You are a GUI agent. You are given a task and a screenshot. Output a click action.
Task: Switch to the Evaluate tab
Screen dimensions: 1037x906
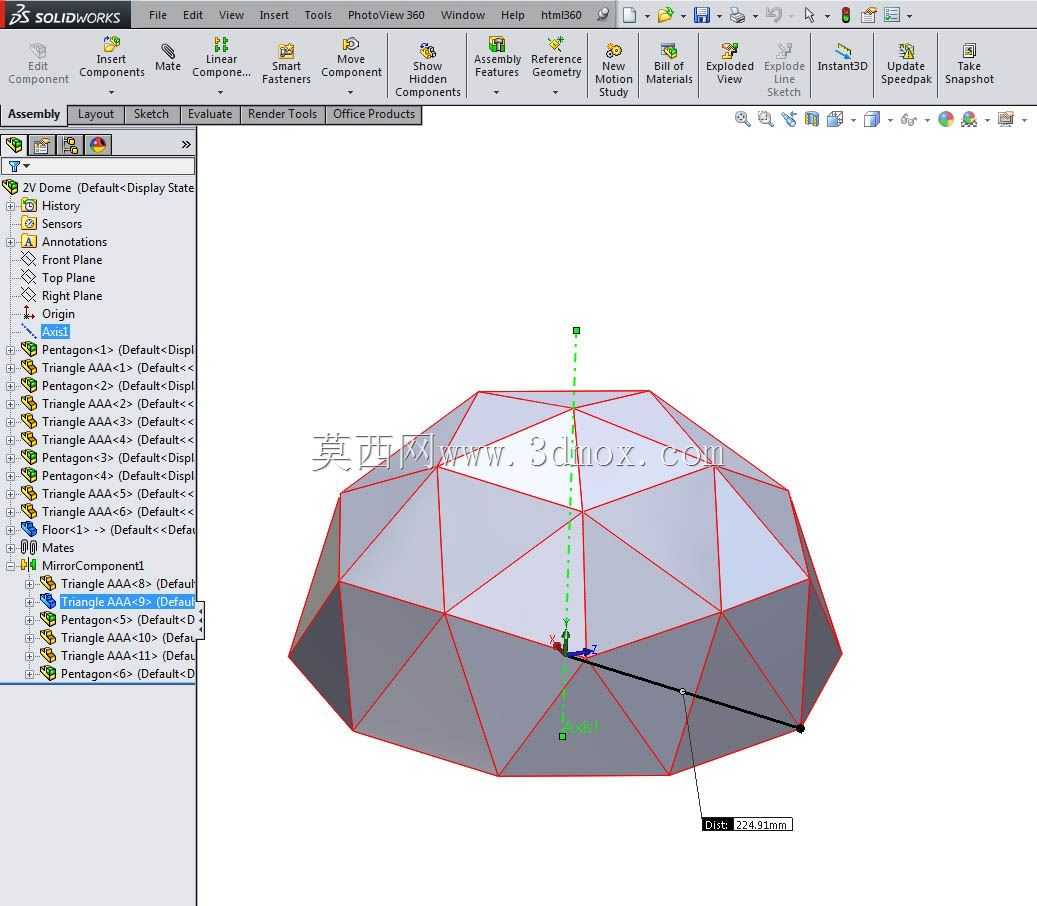[210, 114]
